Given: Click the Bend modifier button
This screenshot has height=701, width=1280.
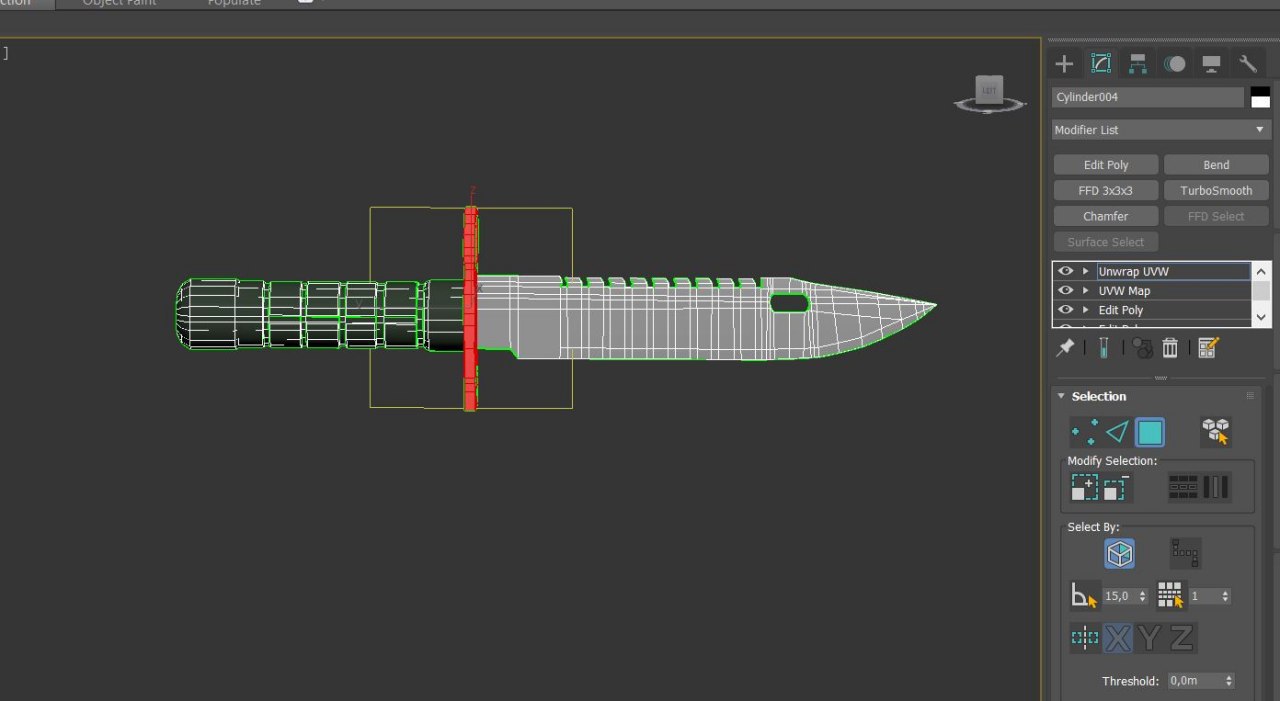Looking at the screenshot, I should pos(1216,165).
